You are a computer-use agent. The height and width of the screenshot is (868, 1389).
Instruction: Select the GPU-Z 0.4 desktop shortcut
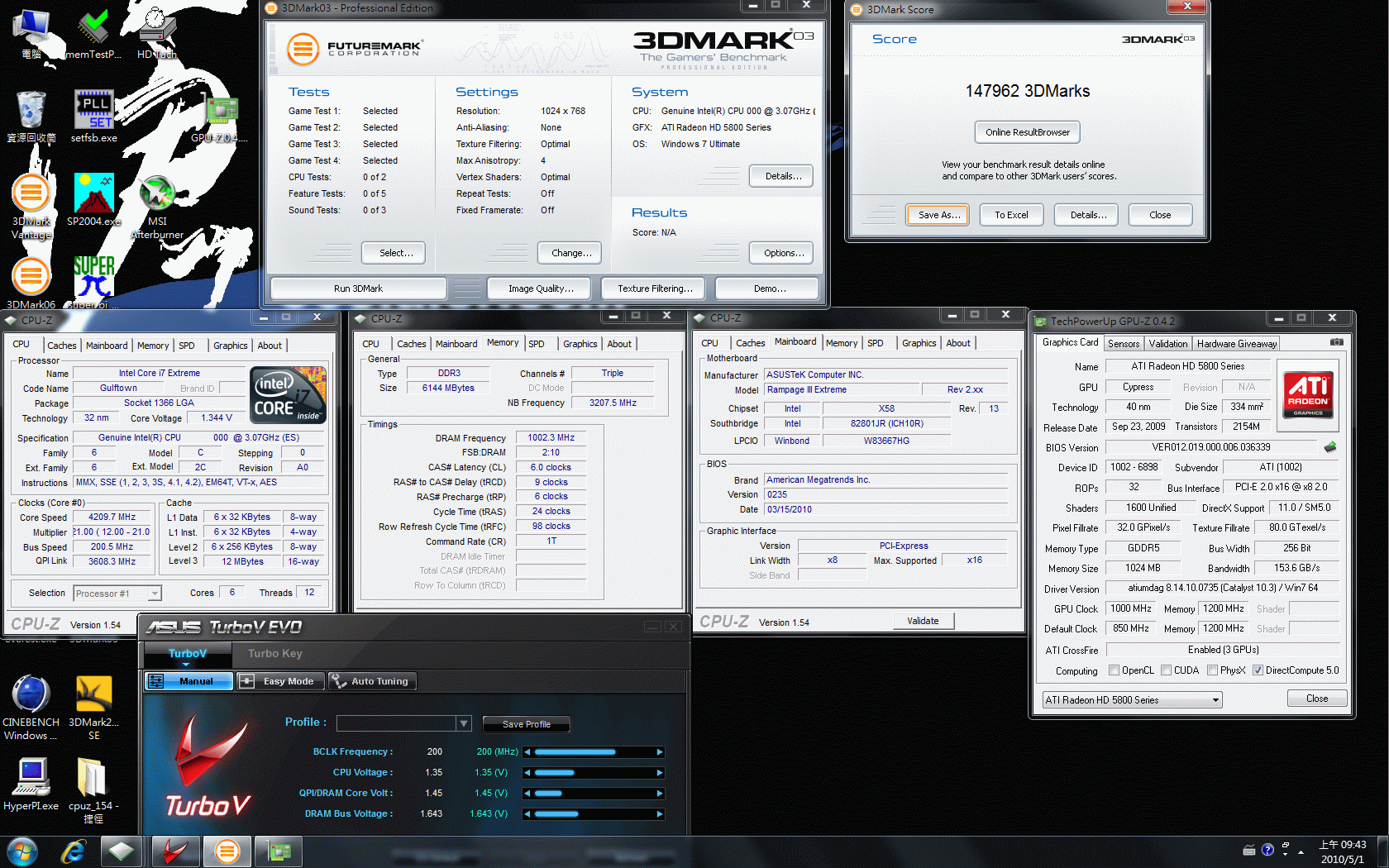[x=220, y=117]
